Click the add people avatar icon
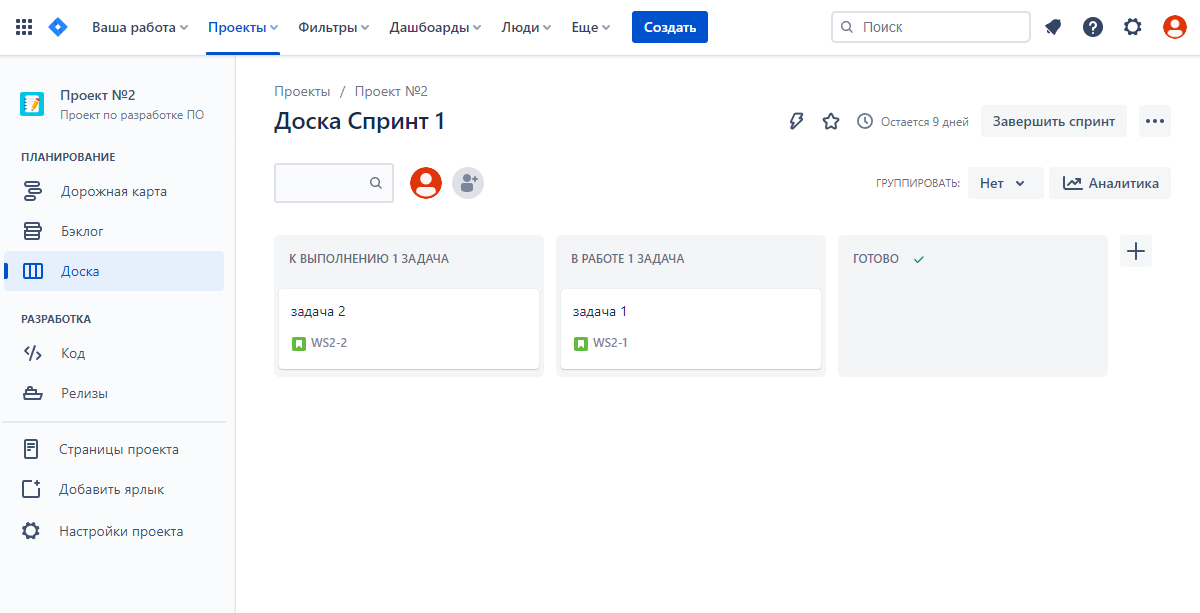Viewport: 1200px width, 613px height. [468, 183]
